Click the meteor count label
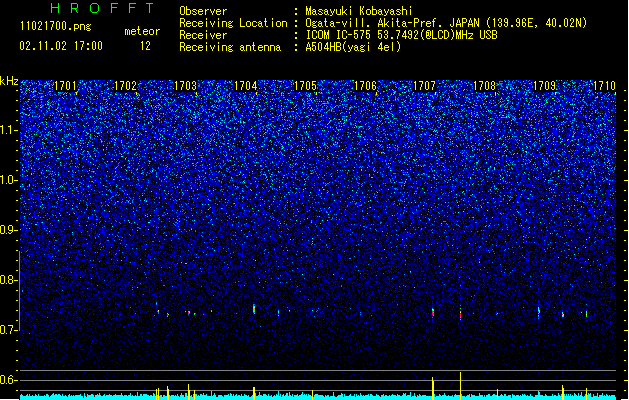Screen dimensions: 629x400 (142, 31)
